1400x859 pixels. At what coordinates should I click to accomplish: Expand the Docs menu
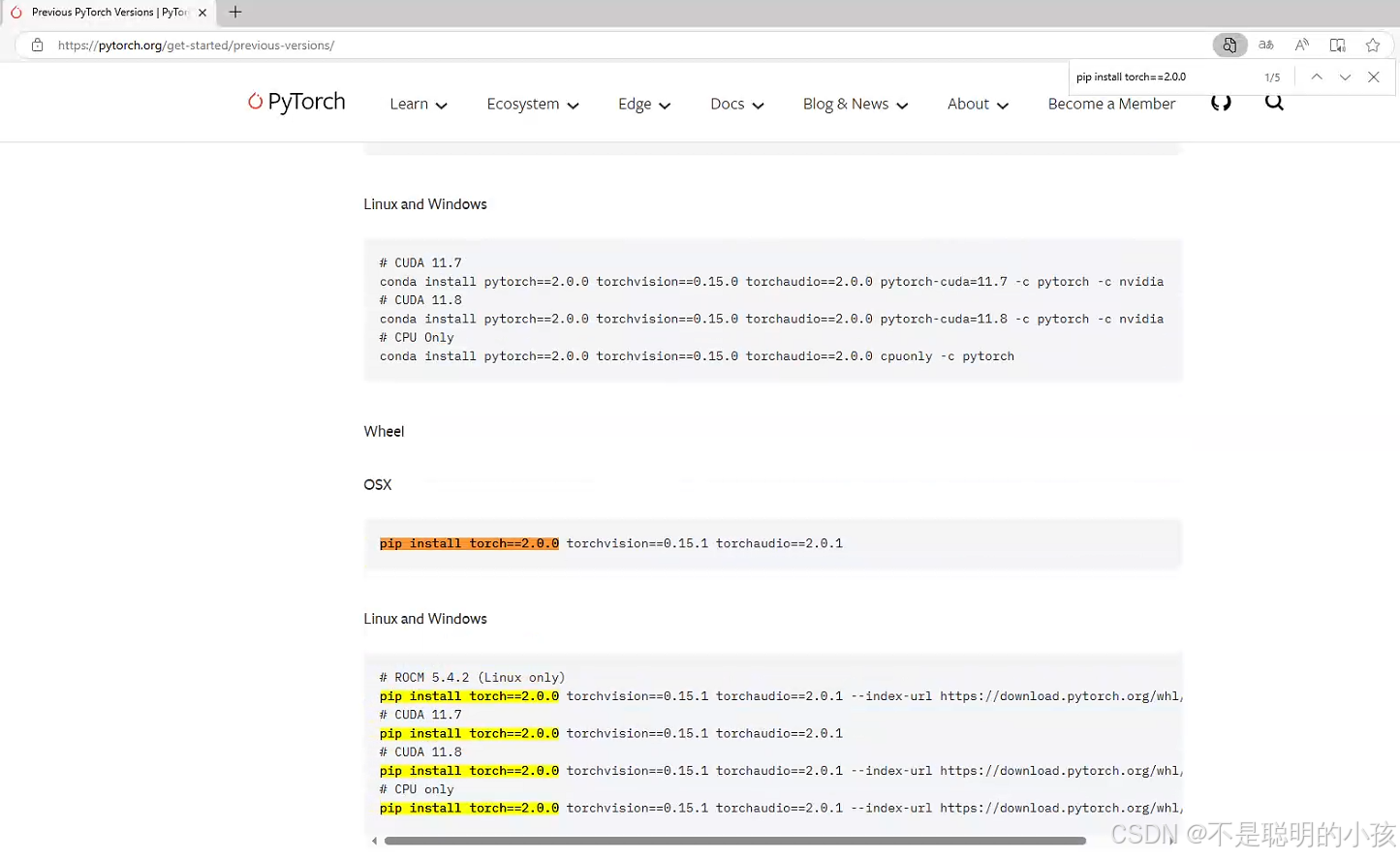[x=737, y=105]
